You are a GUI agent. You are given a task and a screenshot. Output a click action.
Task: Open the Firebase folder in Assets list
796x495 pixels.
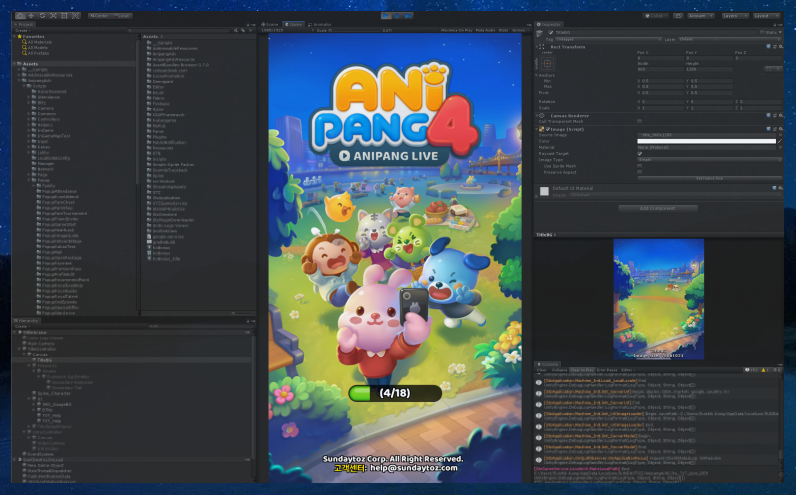click(x=157, y=104)
